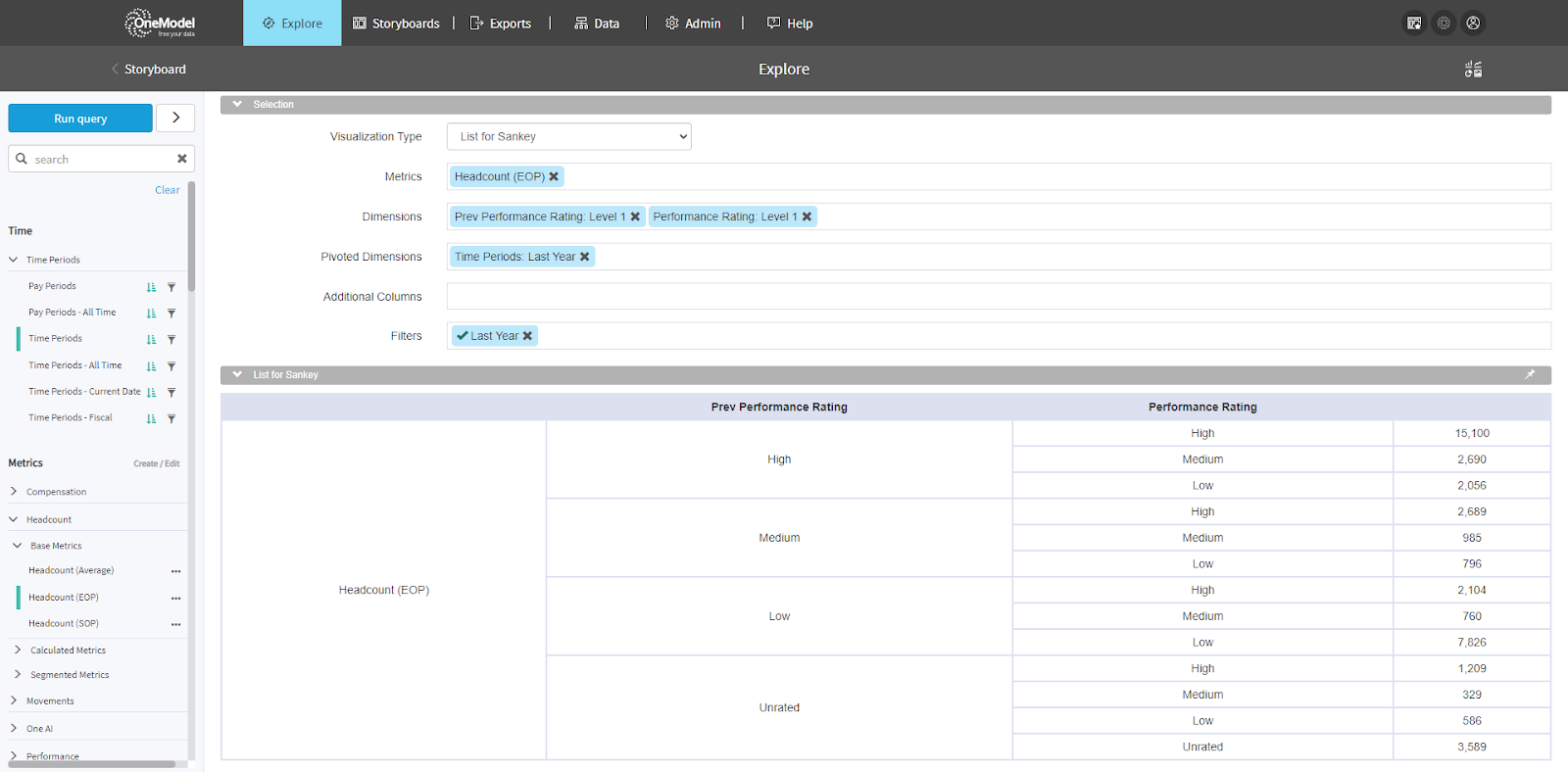Click the Create / Edit metrics link
This screenshot has height=772, width=1568.
click(157, 463)
